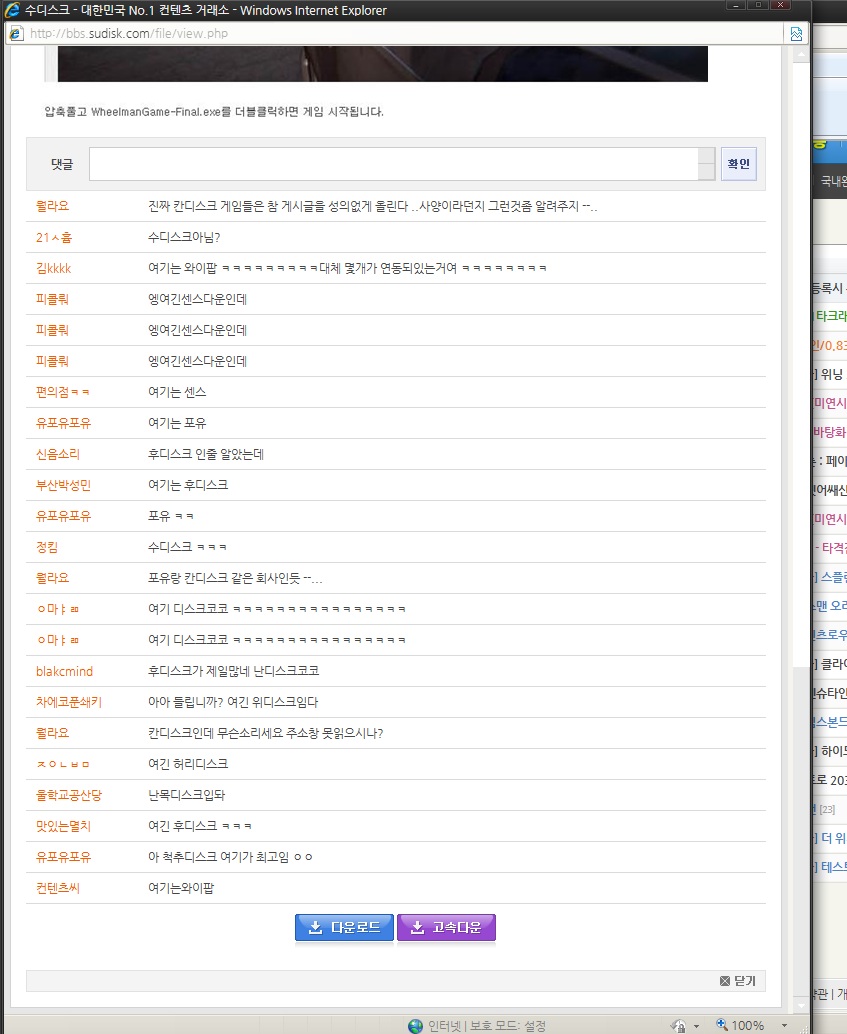Click the blue 다운로드 button
Image resolution: width=847 pixels, height=1034 pixels.
pyautogui.click(x=344, y=927)
